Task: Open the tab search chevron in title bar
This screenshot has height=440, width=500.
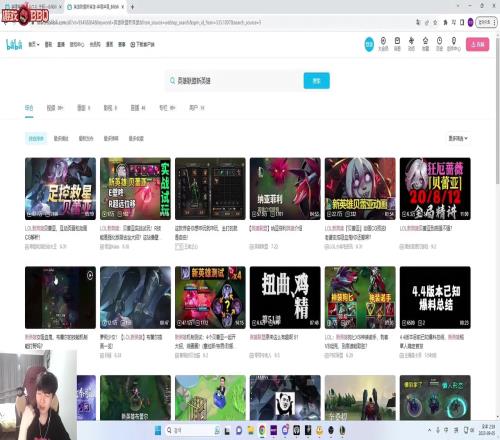Action: pos(458,6)
